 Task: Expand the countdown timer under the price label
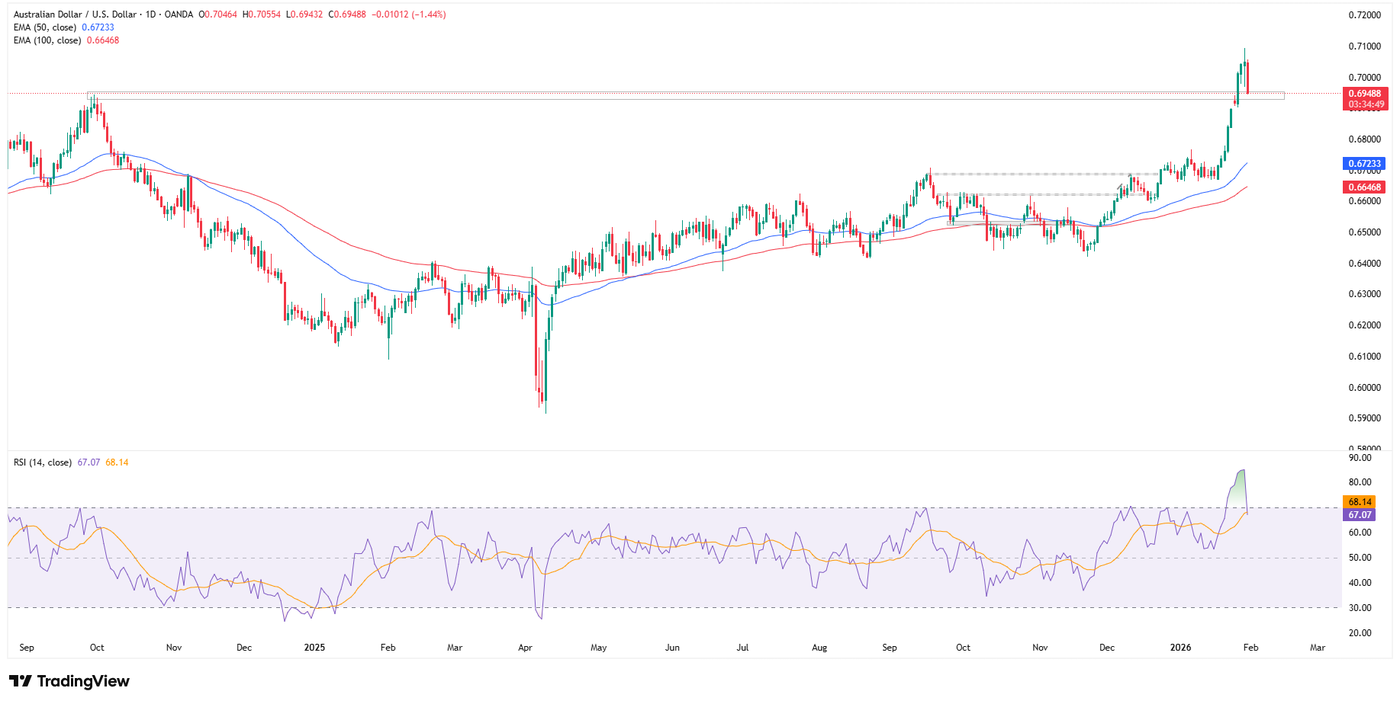point(1366,103)
